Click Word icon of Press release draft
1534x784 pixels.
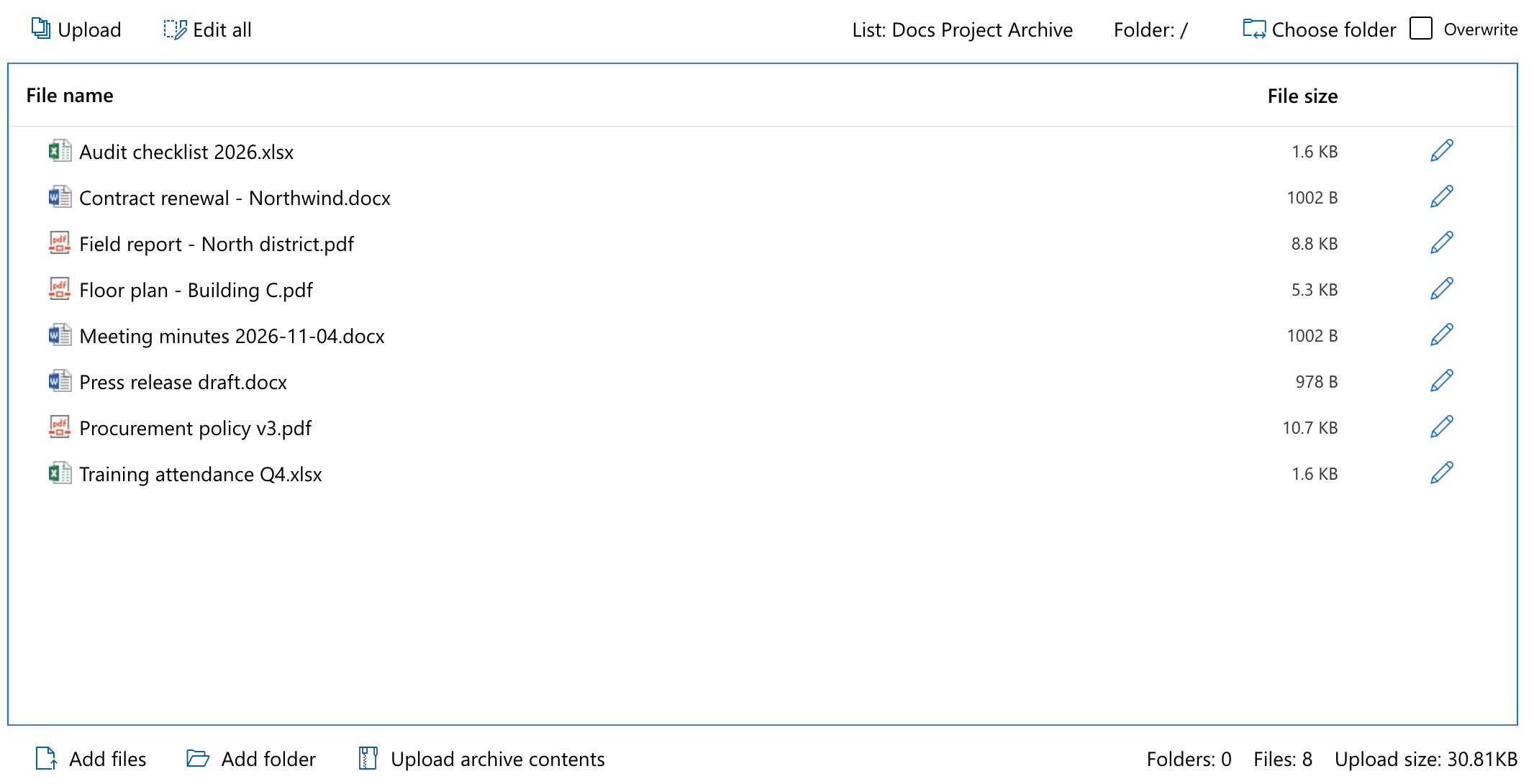tap(60, 381)
